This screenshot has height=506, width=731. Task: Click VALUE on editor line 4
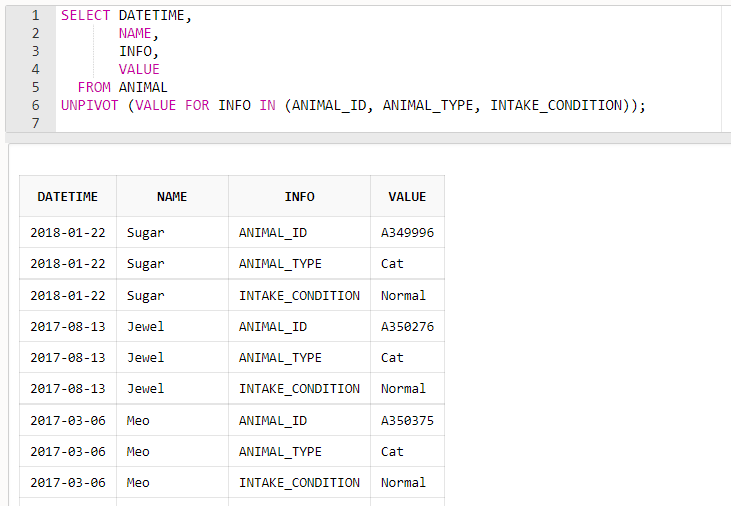point(139,69)
